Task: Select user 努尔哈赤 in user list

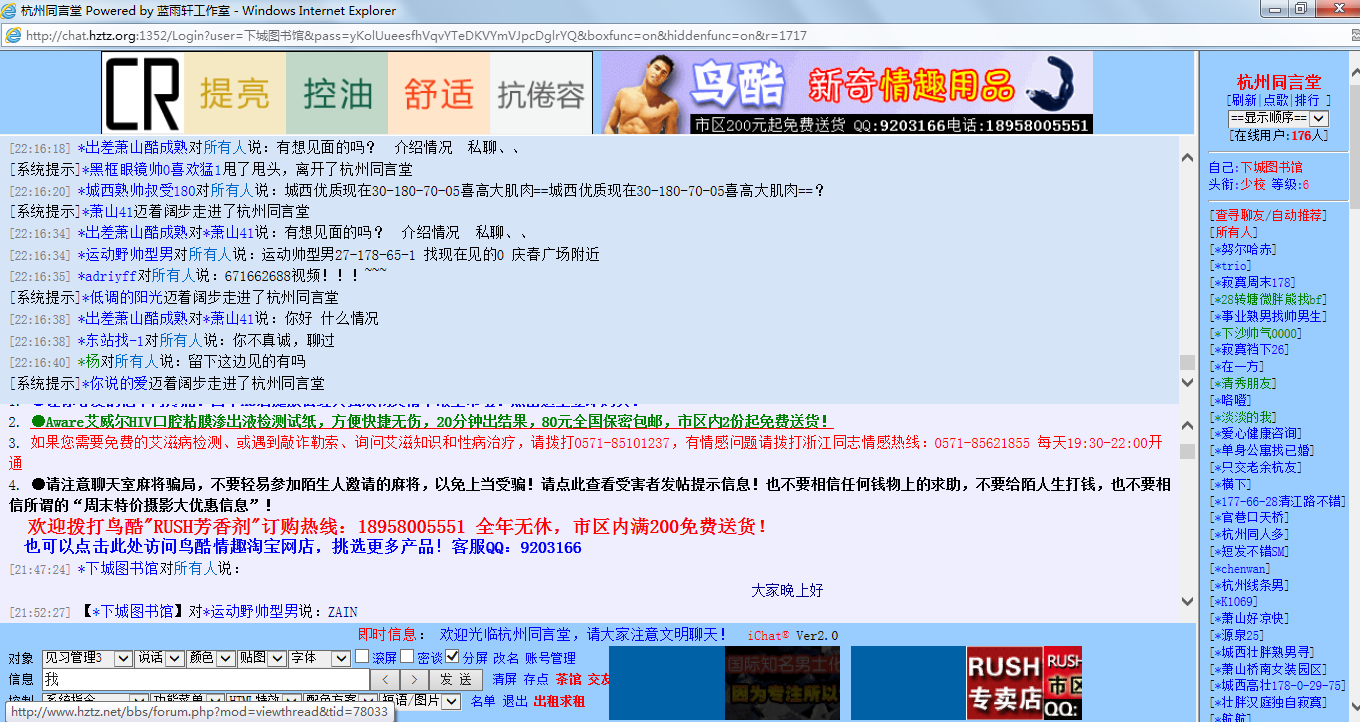Action: tap(1241, 249)
